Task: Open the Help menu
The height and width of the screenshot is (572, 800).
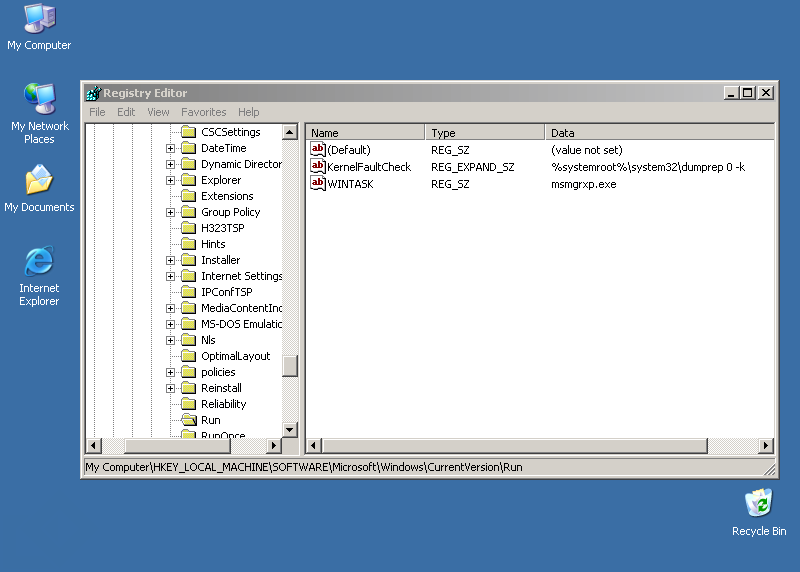Action: coord(248,112)
